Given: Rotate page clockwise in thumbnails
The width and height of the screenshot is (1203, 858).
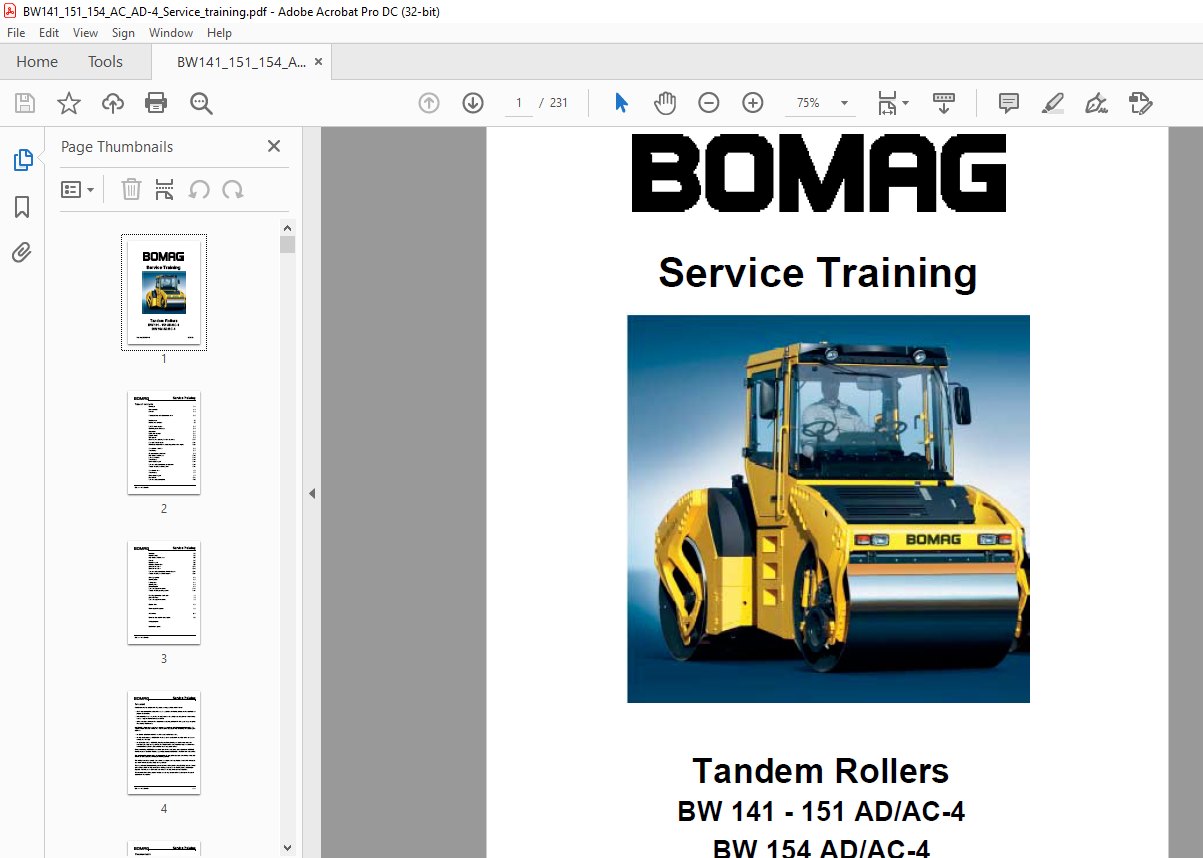Looking at the screenshot, I should [233, 189].
